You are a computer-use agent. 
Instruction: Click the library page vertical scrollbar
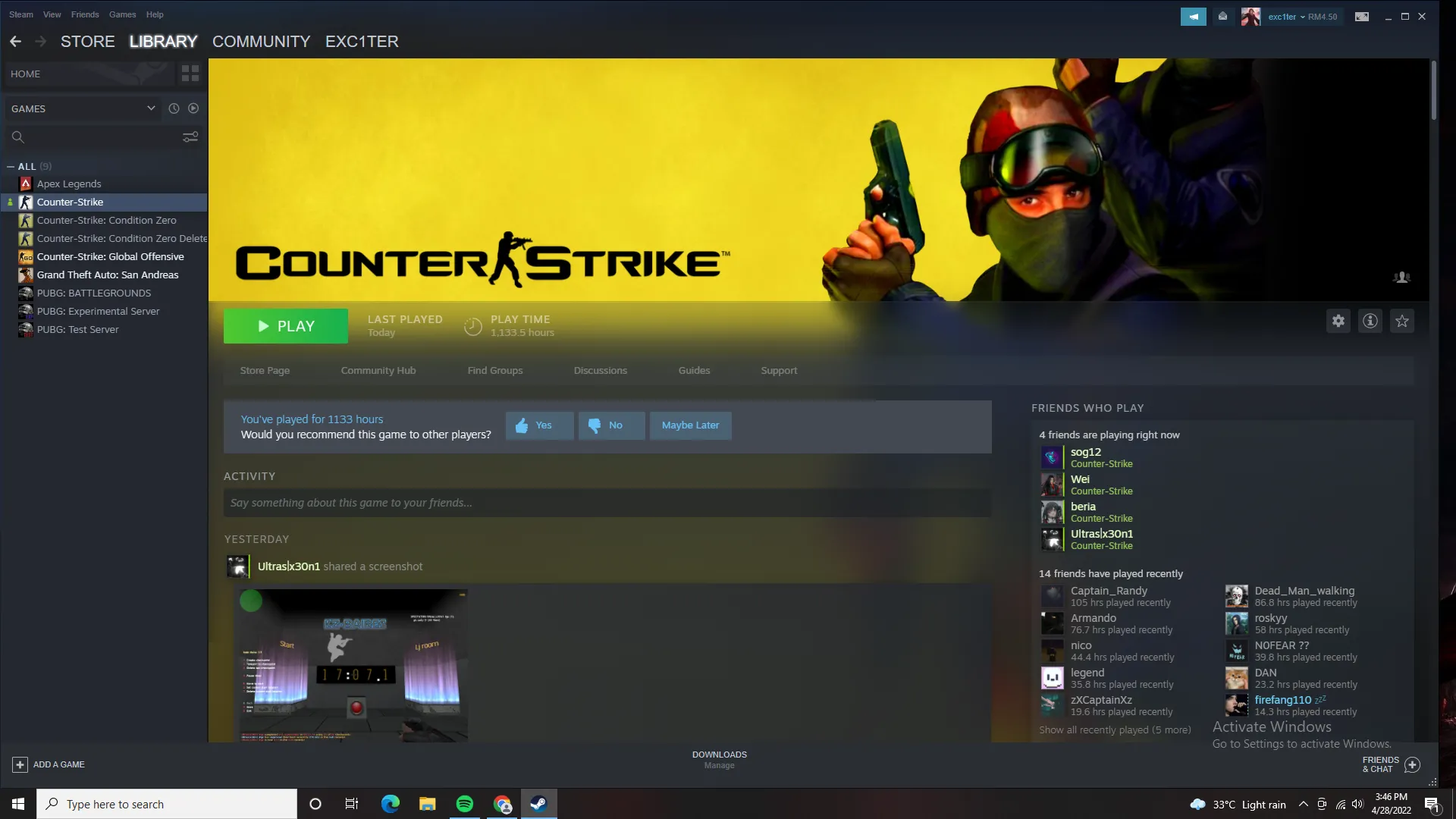point(1433,89)
